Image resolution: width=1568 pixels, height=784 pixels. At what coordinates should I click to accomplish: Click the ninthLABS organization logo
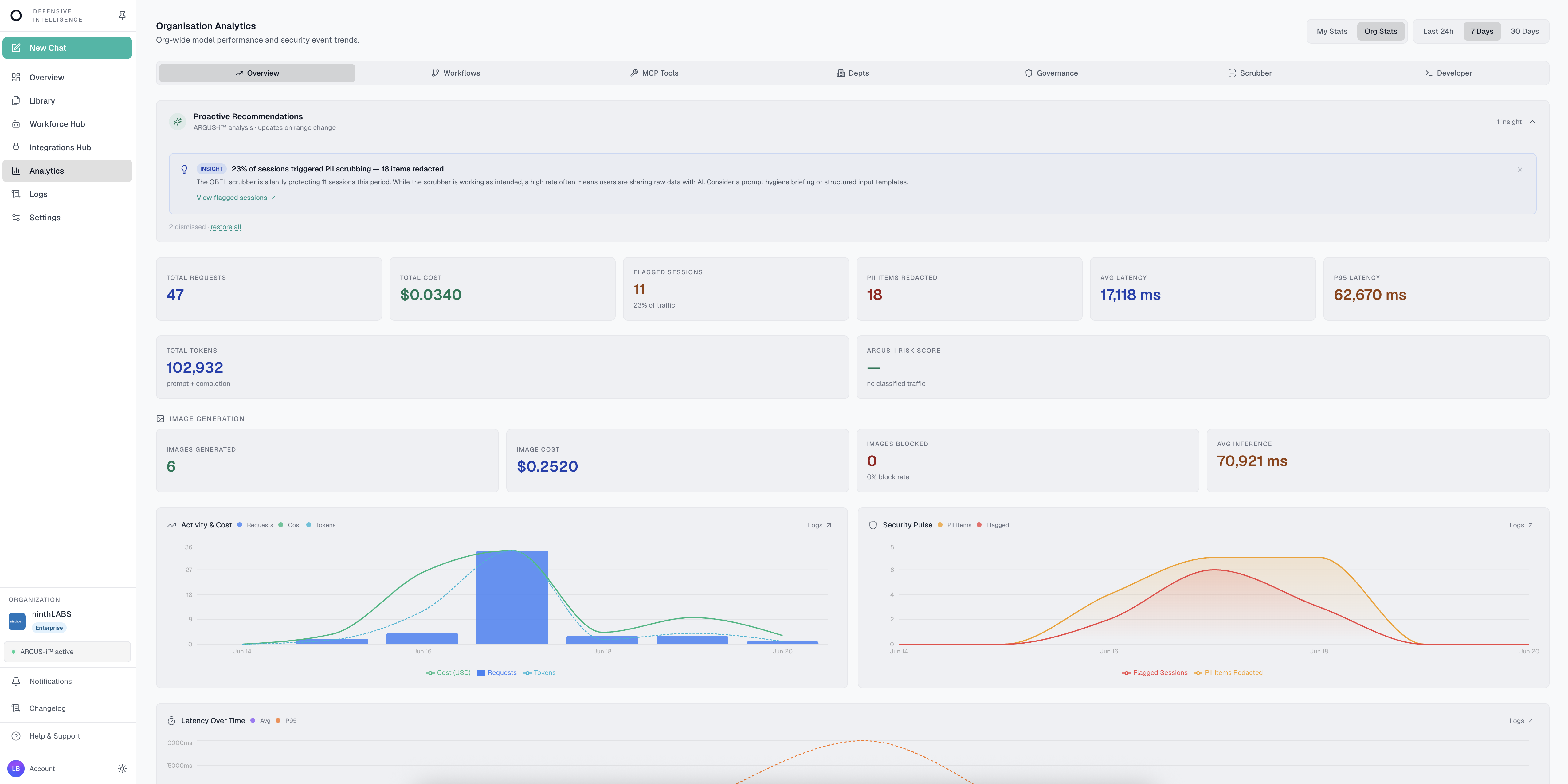click(17, 621)
